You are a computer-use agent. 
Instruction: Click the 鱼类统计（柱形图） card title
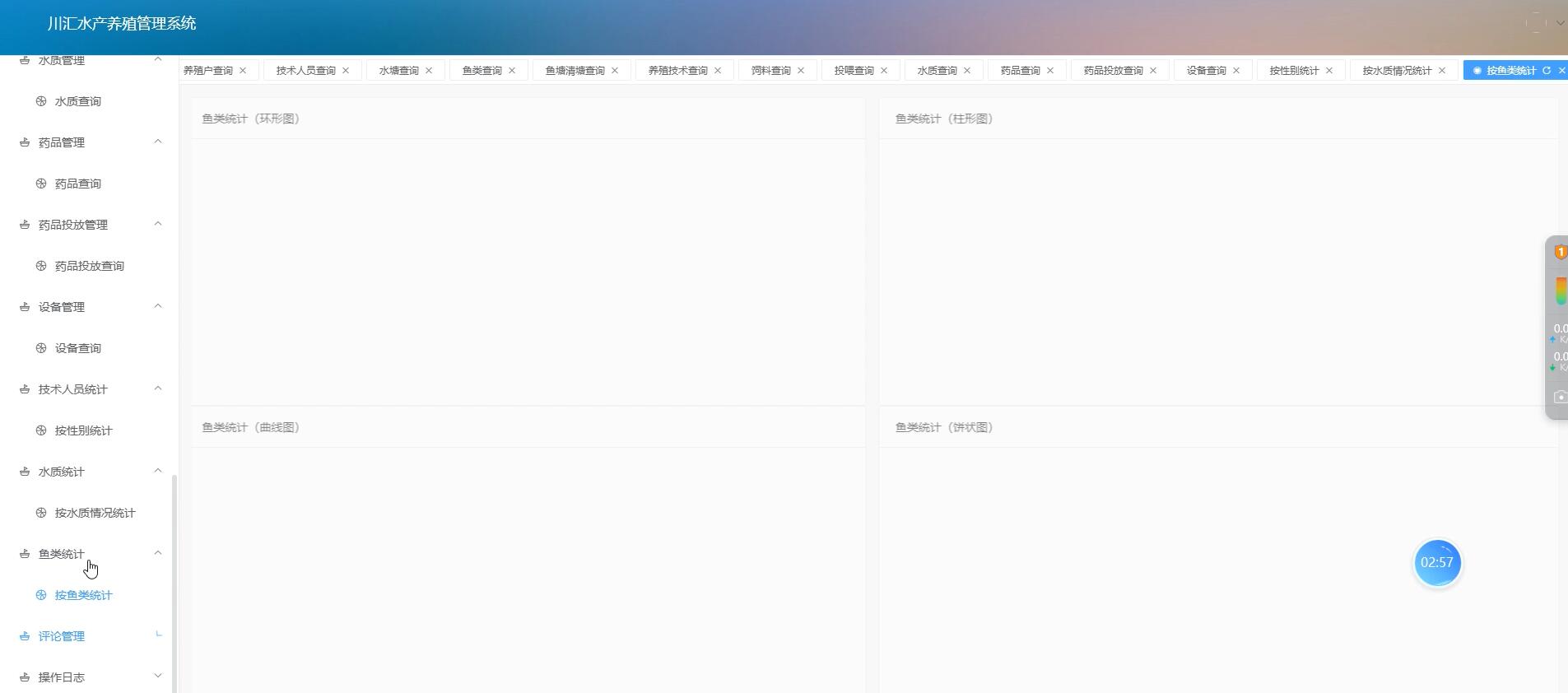pos(945,119)
